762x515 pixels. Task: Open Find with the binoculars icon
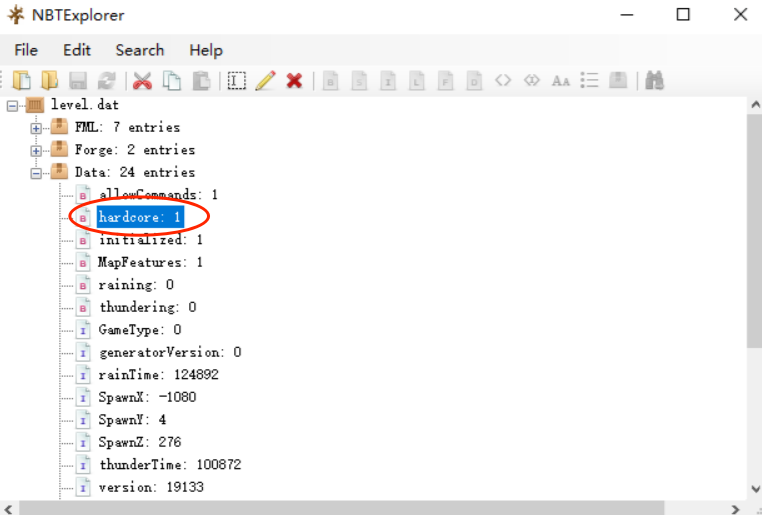[655, 81]
